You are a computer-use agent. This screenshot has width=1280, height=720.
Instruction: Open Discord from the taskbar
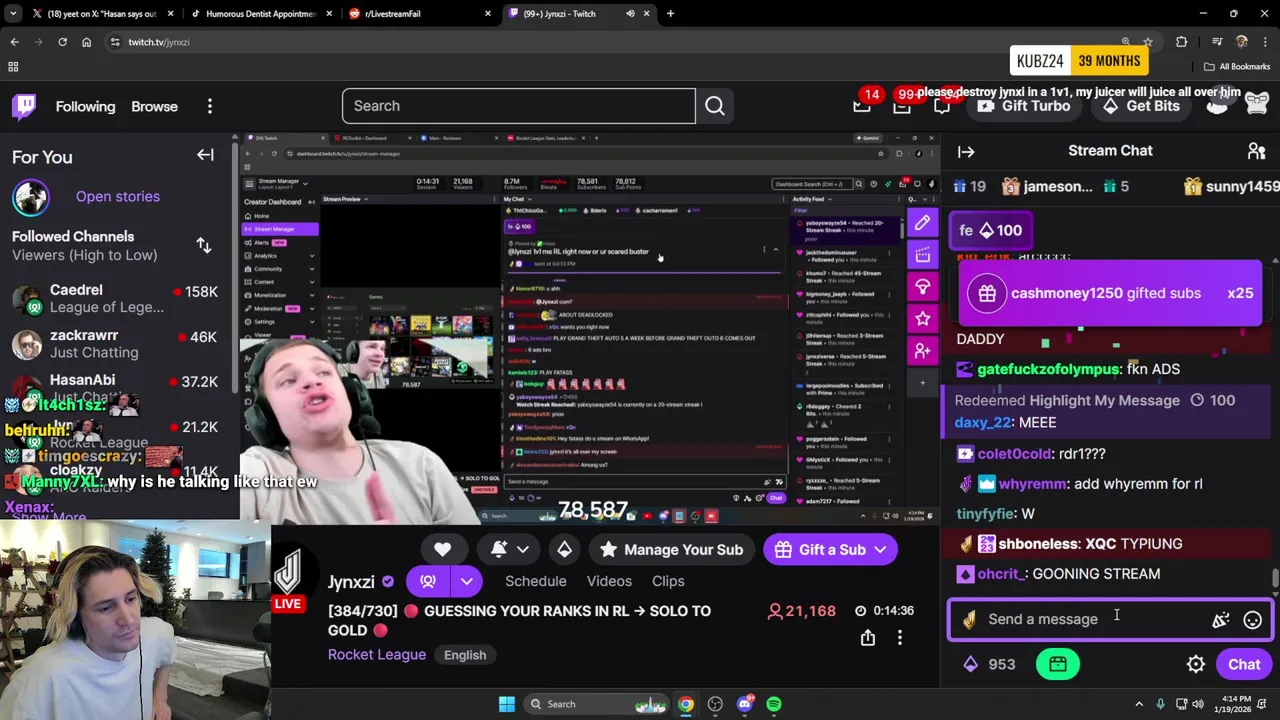point(744,704)
